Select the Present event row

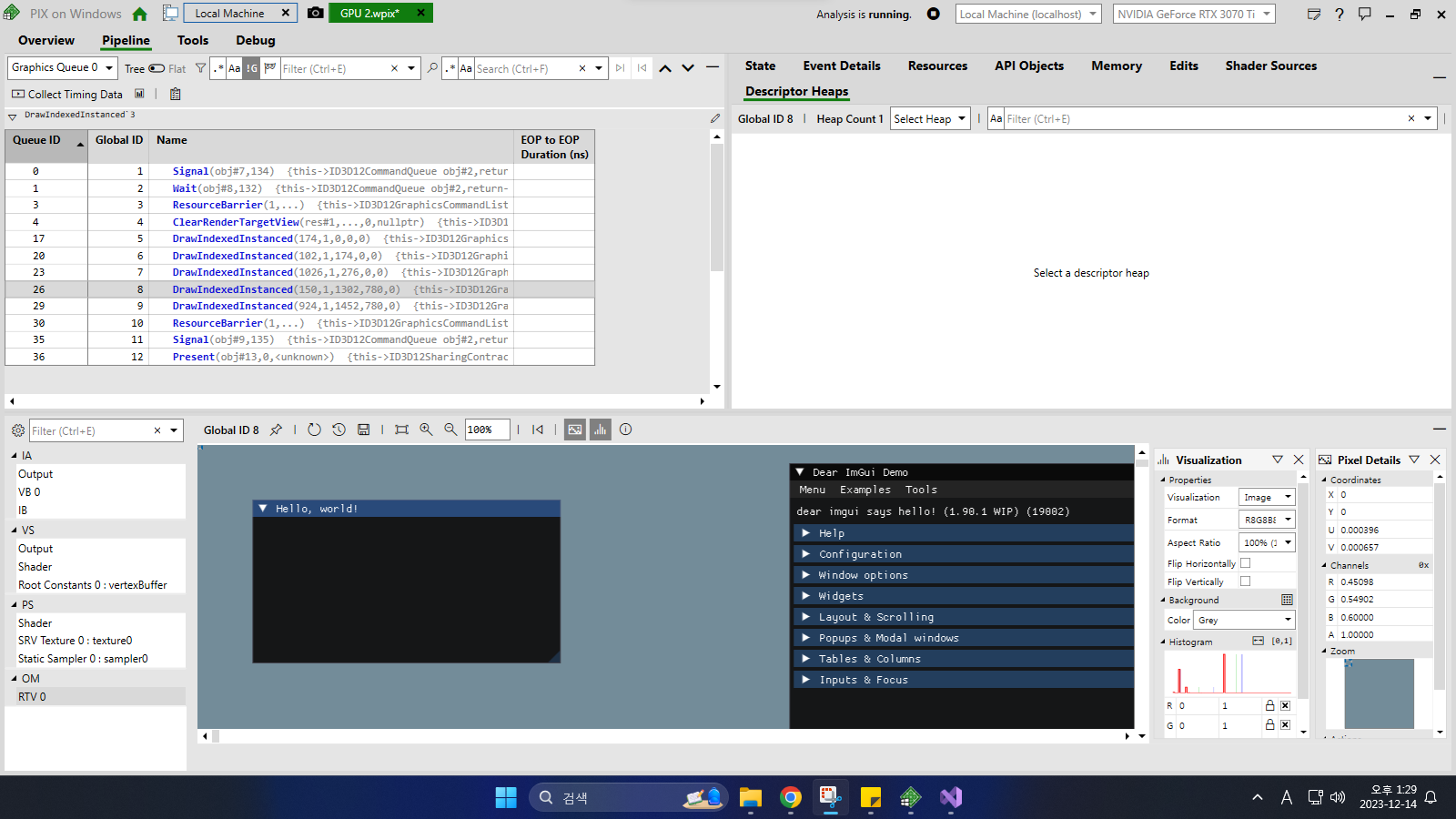coord(299,357)
